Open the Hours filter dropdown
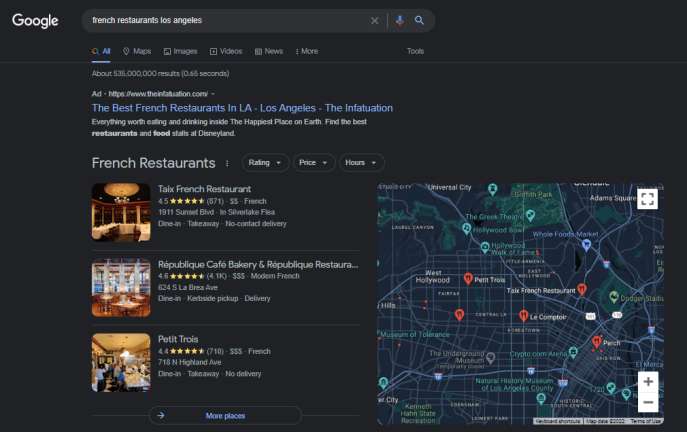This screenshot has height=432, width=687. pyautogui.click(x=361, y=163)
